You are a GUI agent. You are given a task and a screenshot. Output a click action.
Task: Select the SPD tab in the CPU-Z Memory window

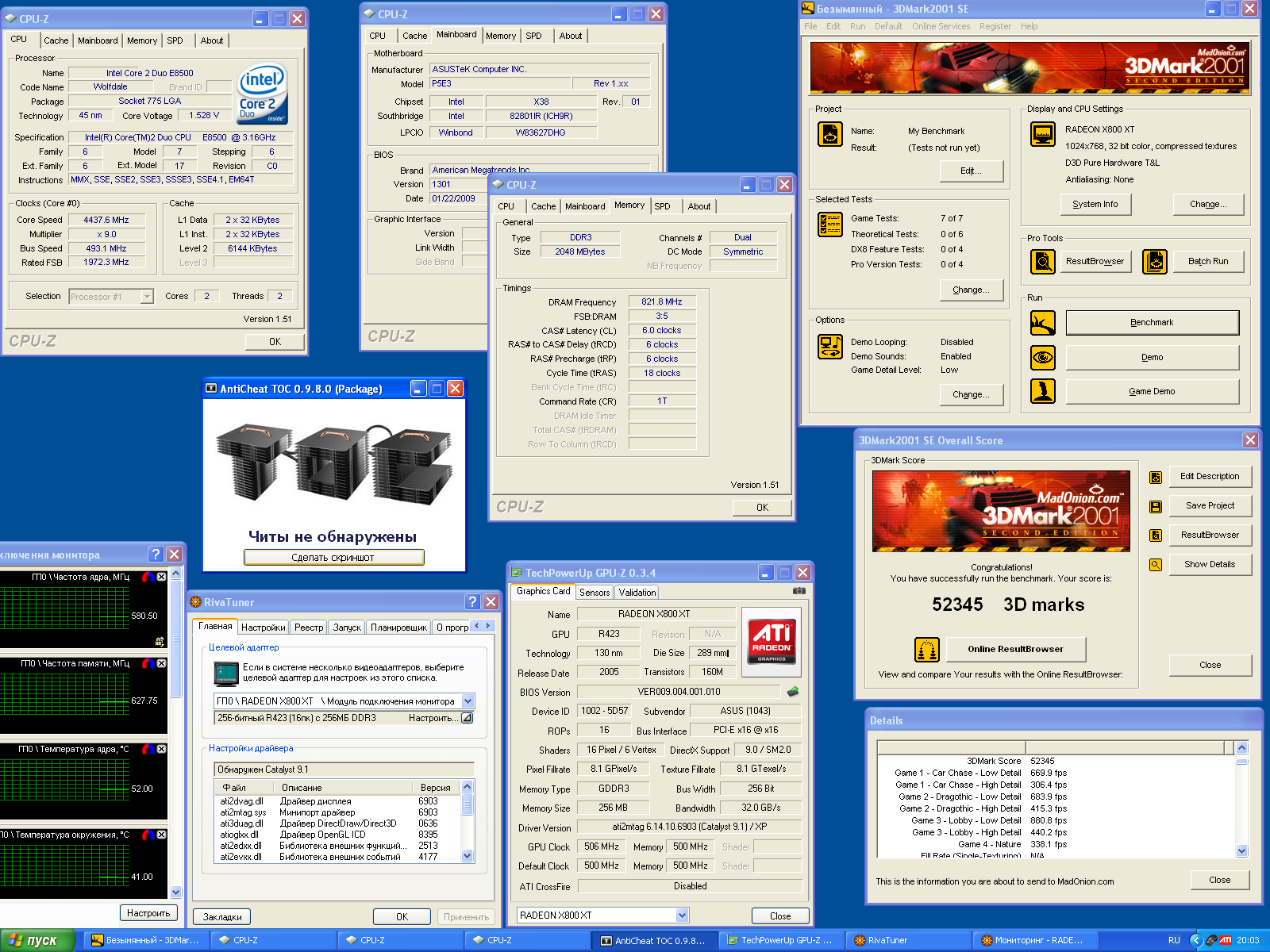[x=662, y=206]
